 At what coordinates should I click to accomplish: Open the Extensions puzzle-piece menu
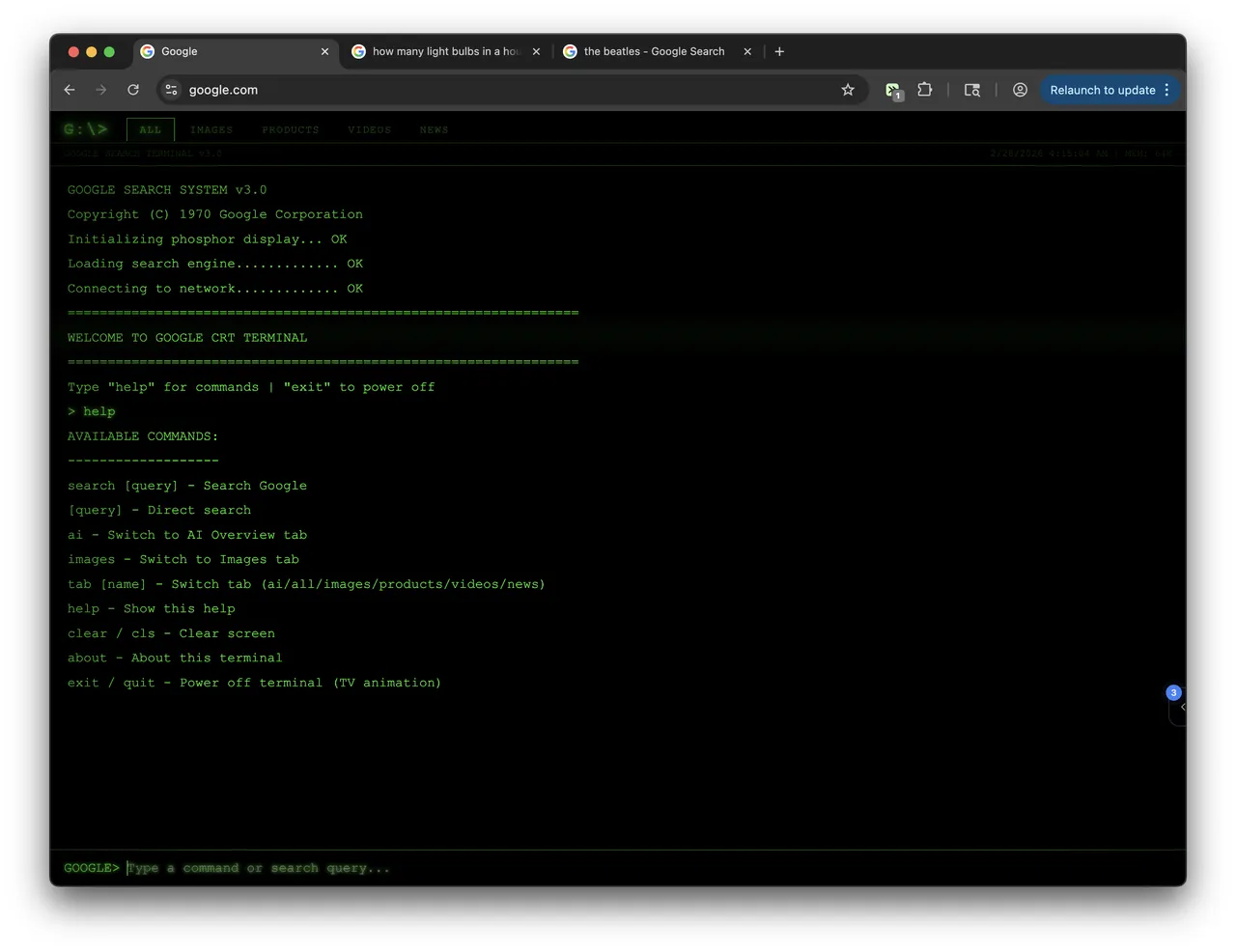pos(925,90)
